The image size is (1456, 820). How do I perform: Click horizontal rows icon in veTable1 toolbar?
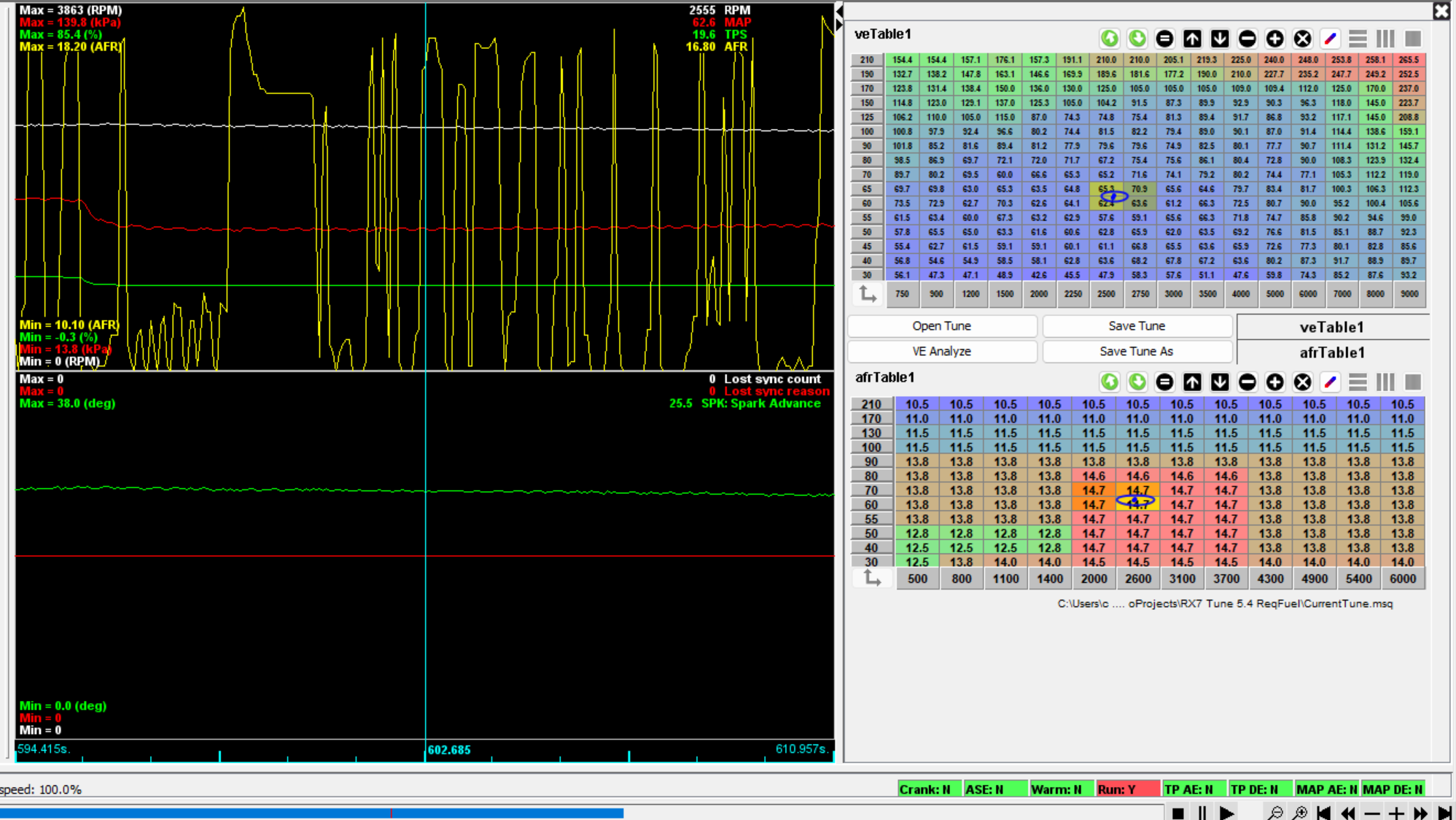tap(1358, 39)
